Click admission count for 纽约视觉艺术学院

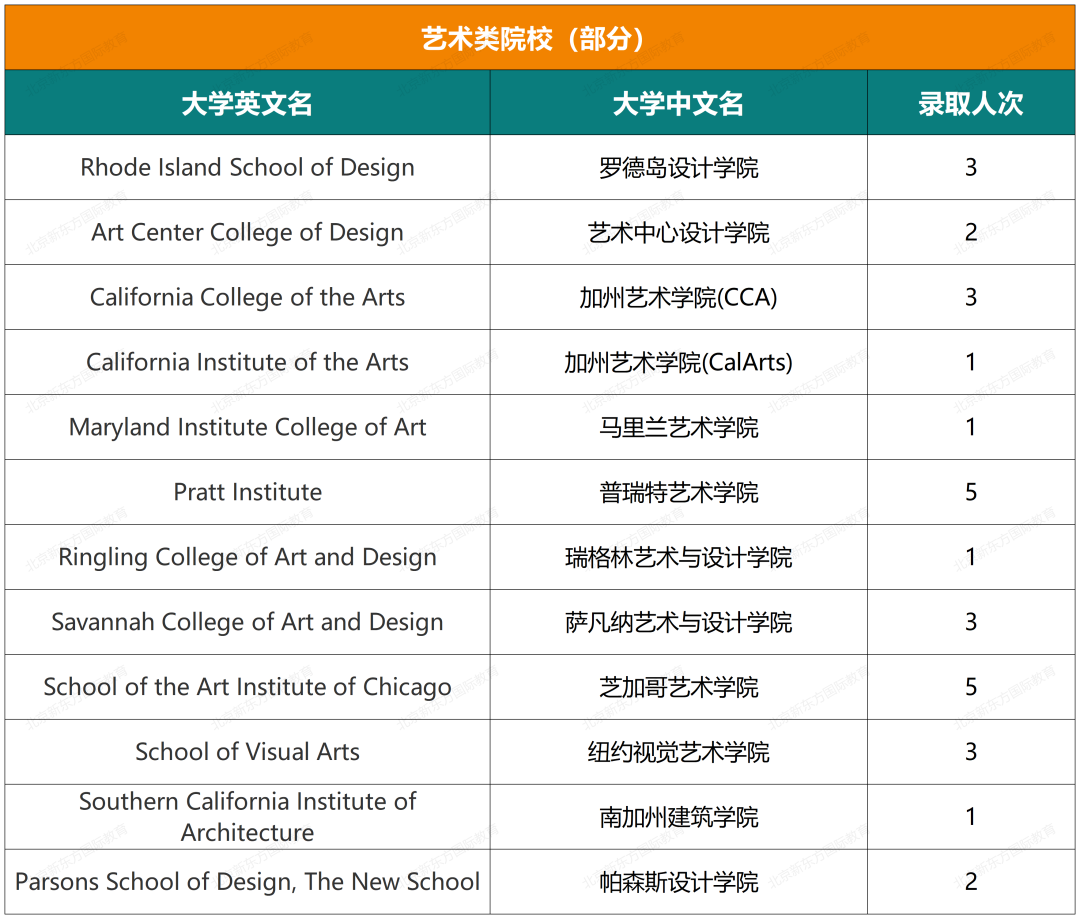(970, 752)
